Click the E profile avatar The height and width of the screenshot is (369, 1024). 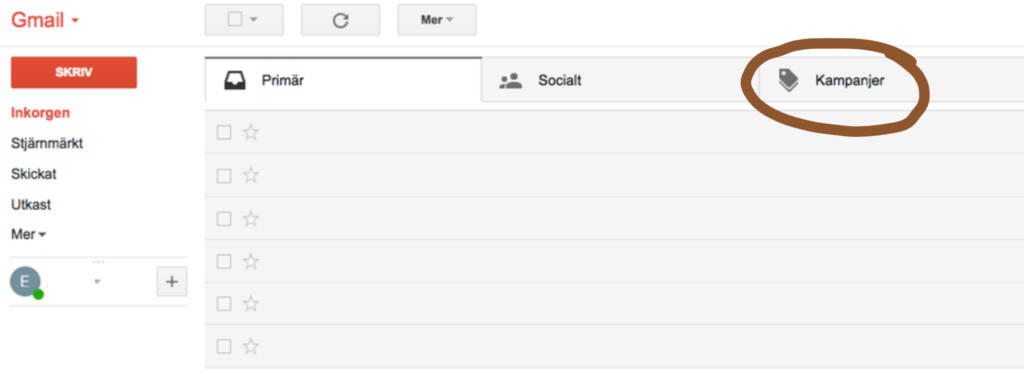click(25, 282)
